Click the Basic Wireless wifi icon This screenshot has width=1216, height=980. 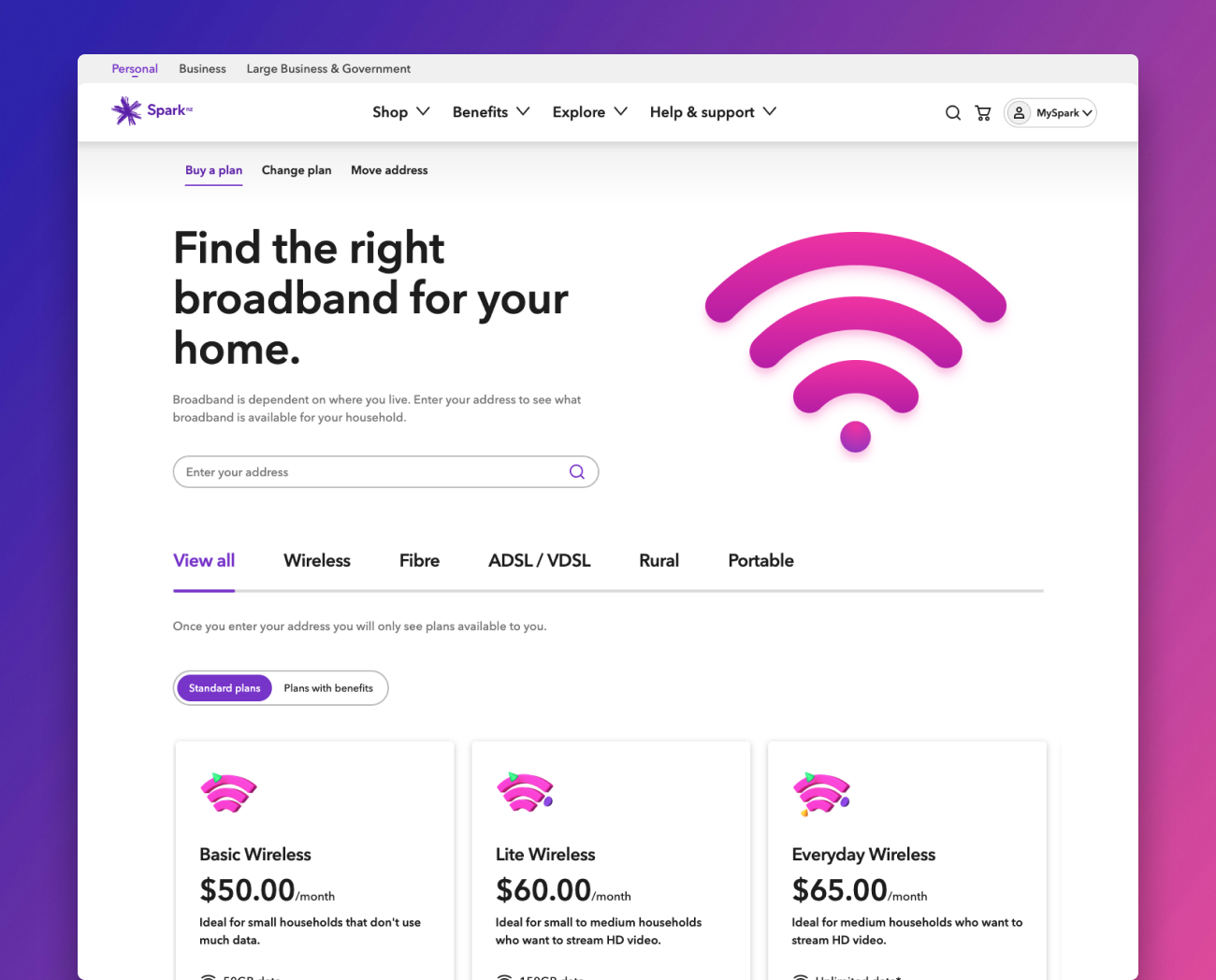pos(228,792)
